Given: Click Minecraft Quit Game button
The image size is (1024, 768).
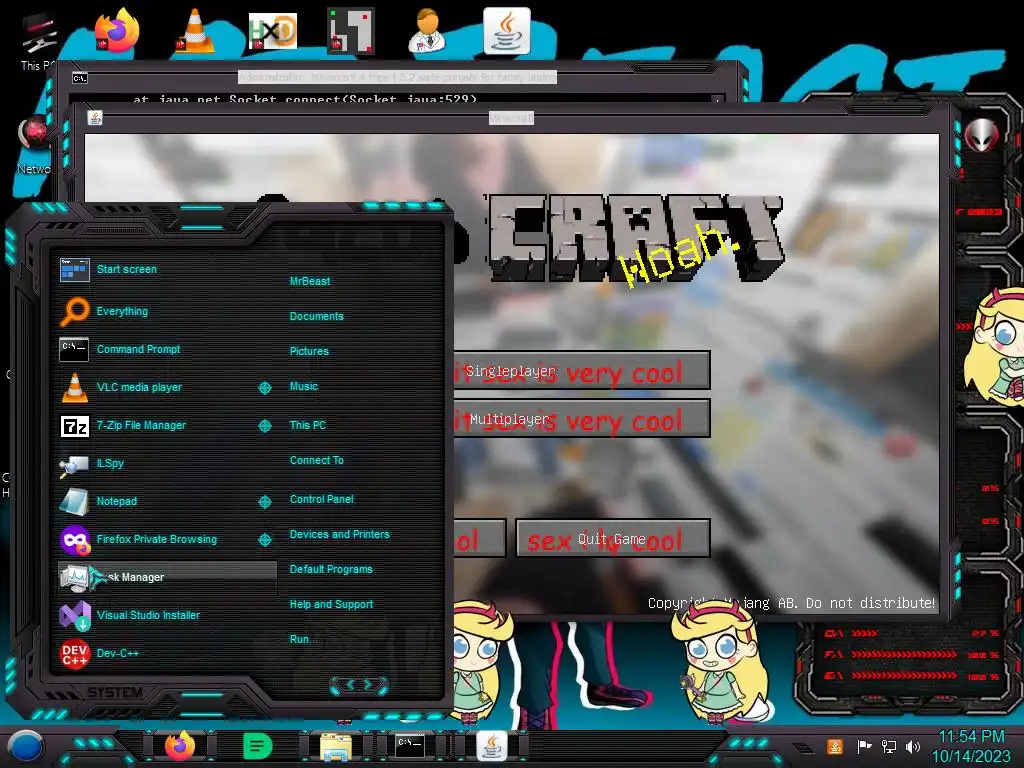Looking at the screenshot, I should tap(613, 539).
